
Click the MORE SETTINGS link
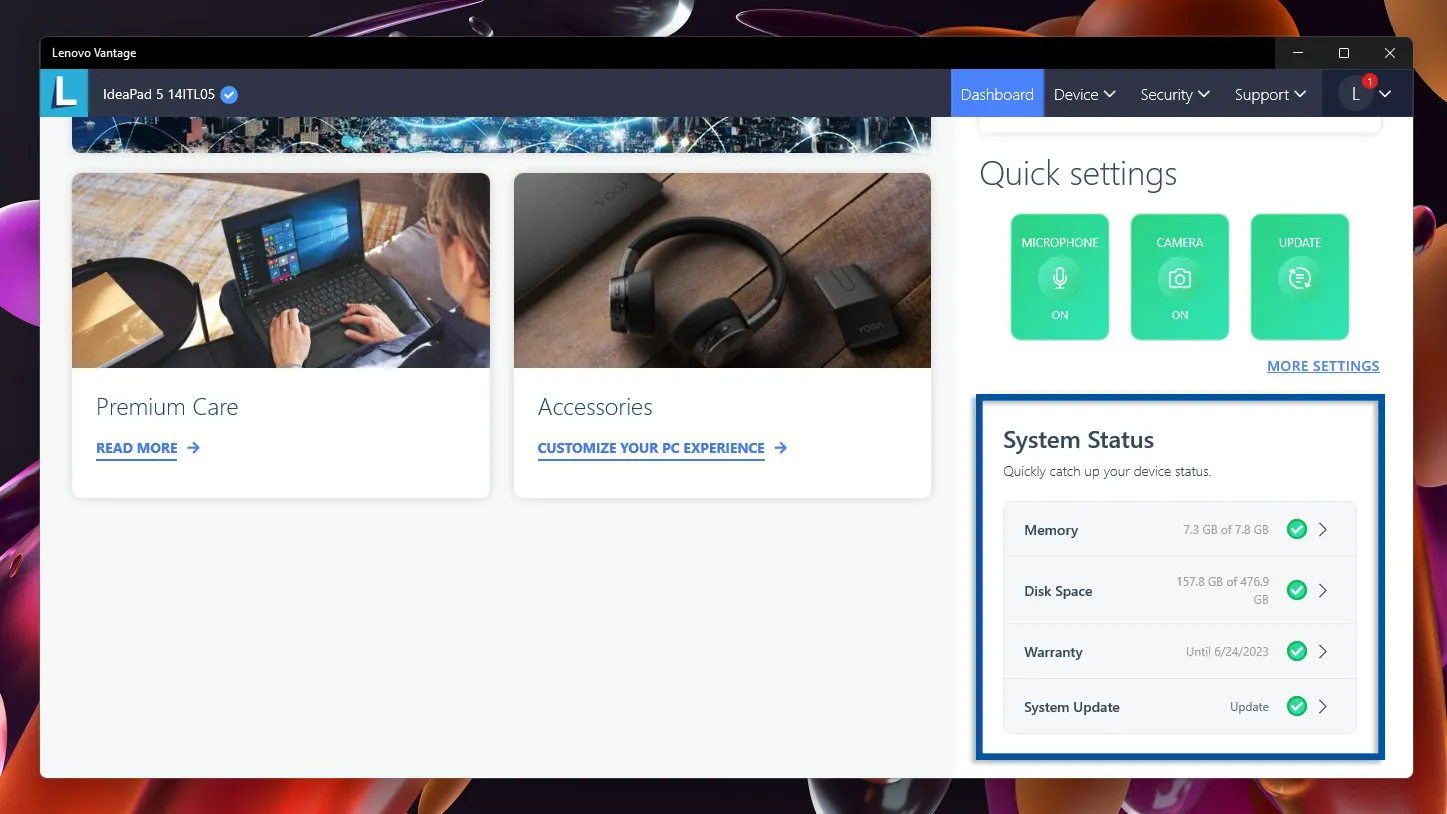(x=1322, y=366)
